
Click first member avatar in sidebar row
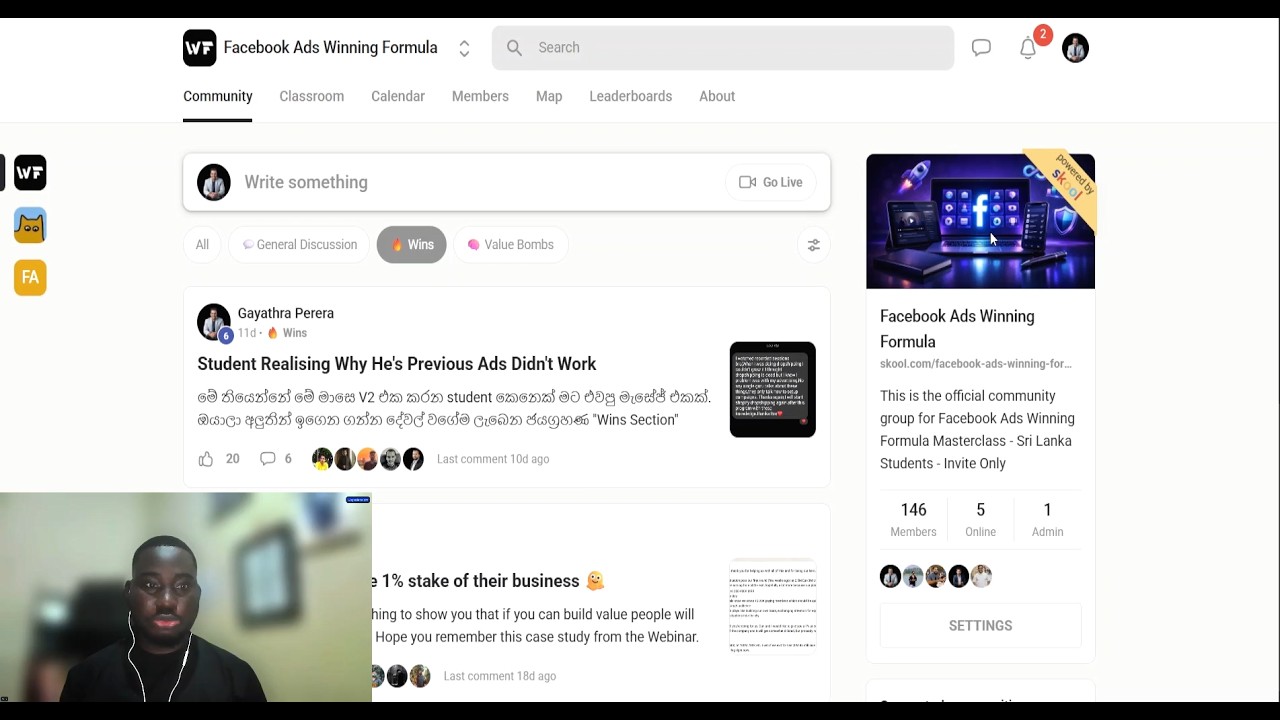tap(890, 576)
